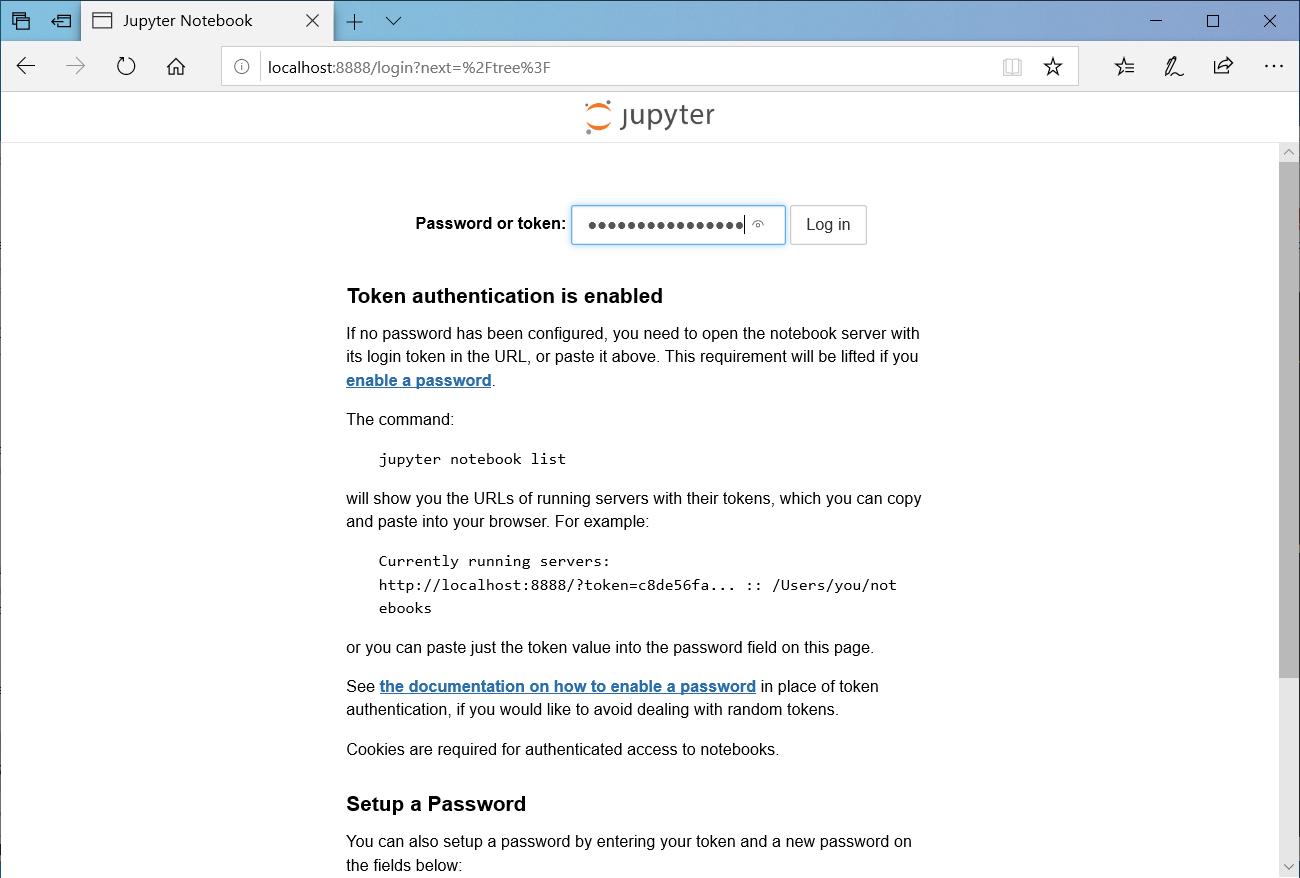Toggle the reading view icon
This screenshot has width=1300, height=878.
[1012, 67]
